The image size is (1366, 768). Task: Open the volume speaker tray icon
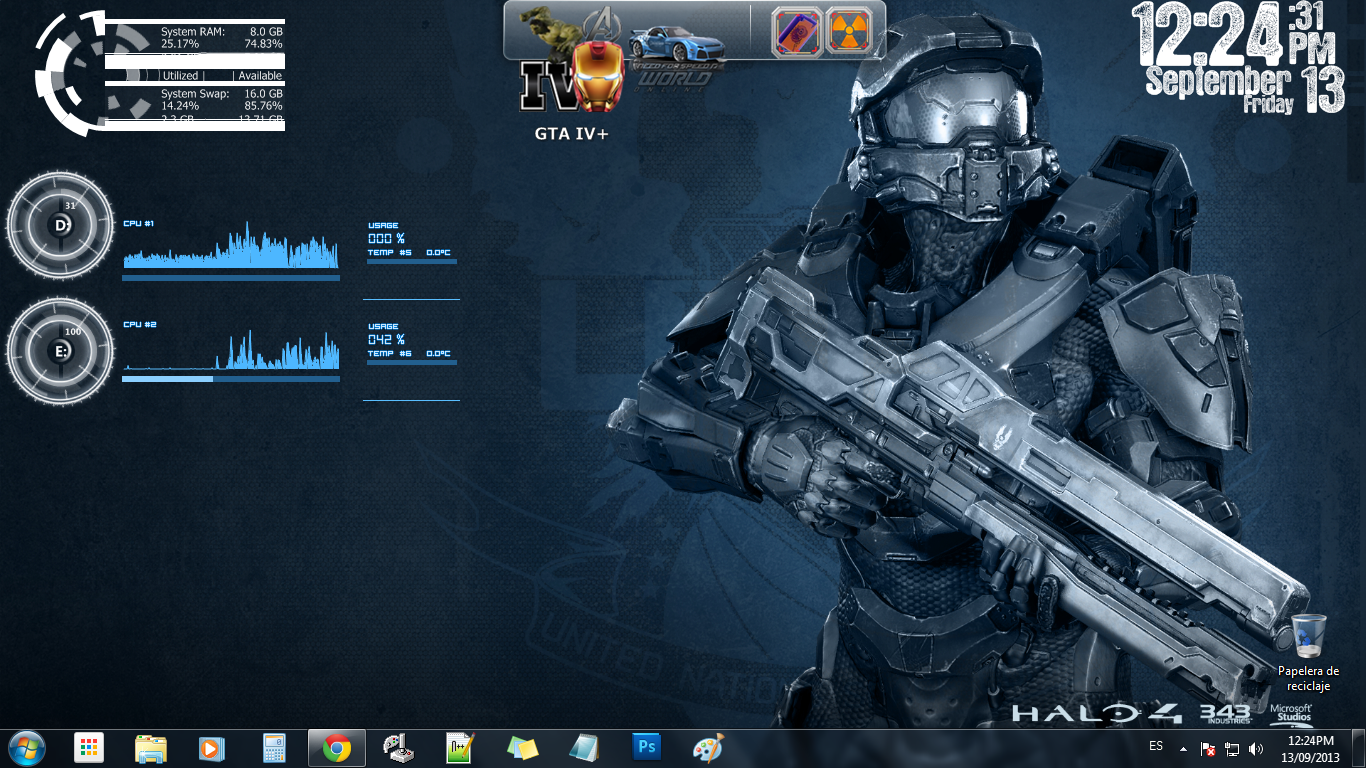click(x=1256, y=748)
